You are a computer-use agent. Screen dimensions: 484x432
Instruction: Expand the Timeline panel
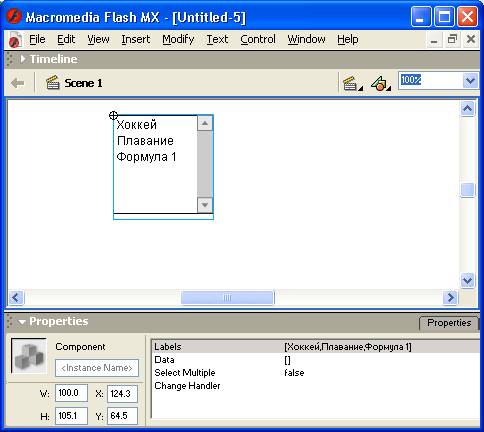pyautogui.click(x=23, y=59)
